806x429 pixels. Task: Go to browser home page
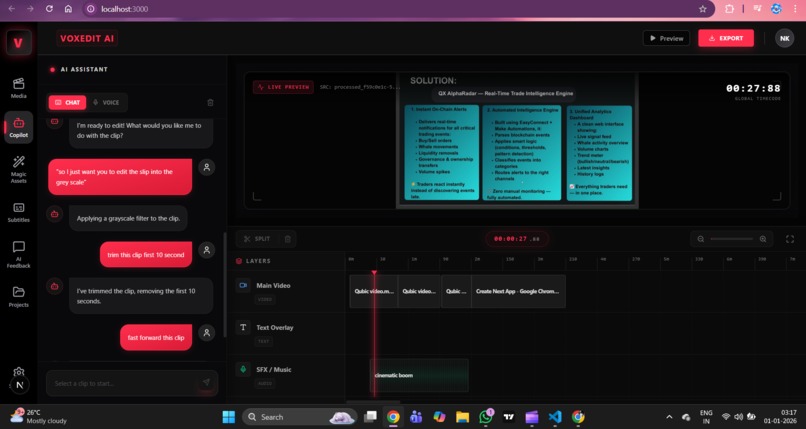pyautogui.click(x=68, y=9)
